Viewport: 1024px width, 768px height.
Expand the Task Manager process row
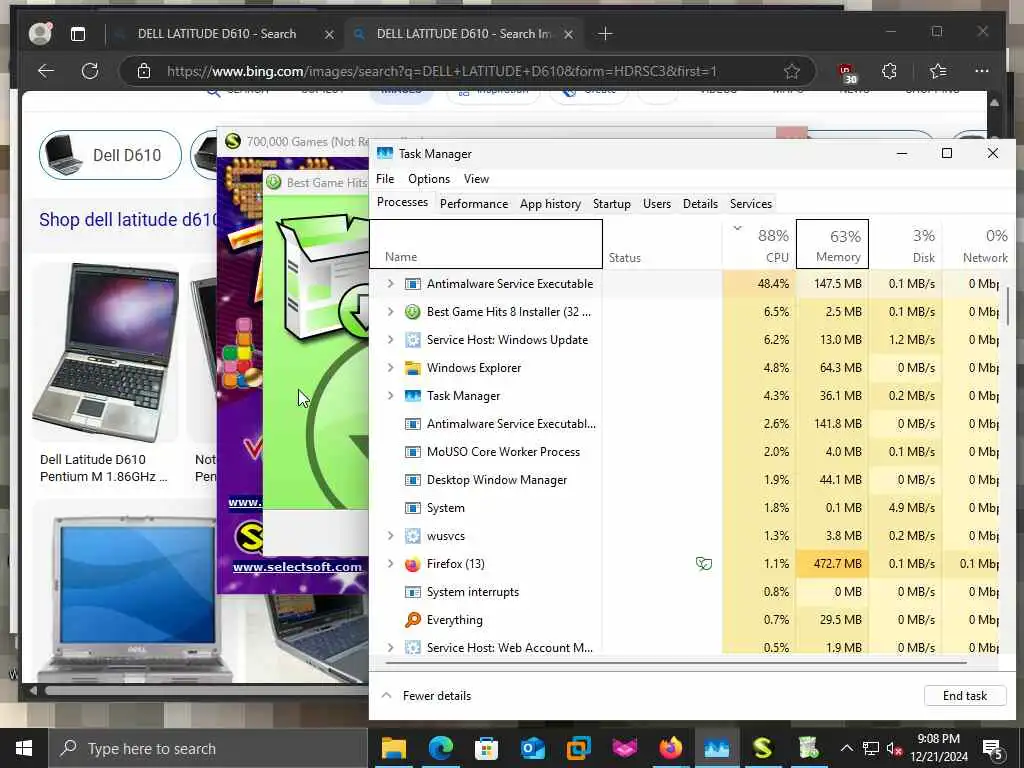pyautogui.click(x=391, y=396)
